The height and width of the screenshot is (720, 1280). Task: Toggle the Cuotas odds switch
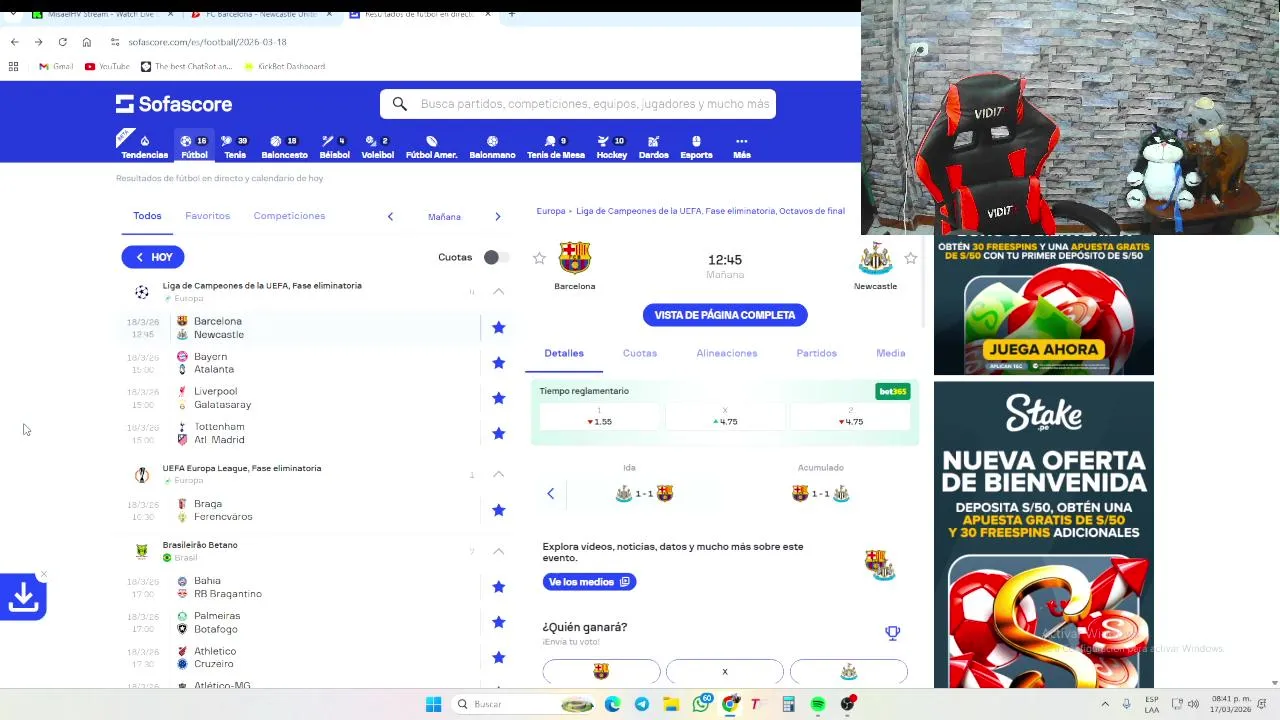pyautogui.click(x=496, y=257)
